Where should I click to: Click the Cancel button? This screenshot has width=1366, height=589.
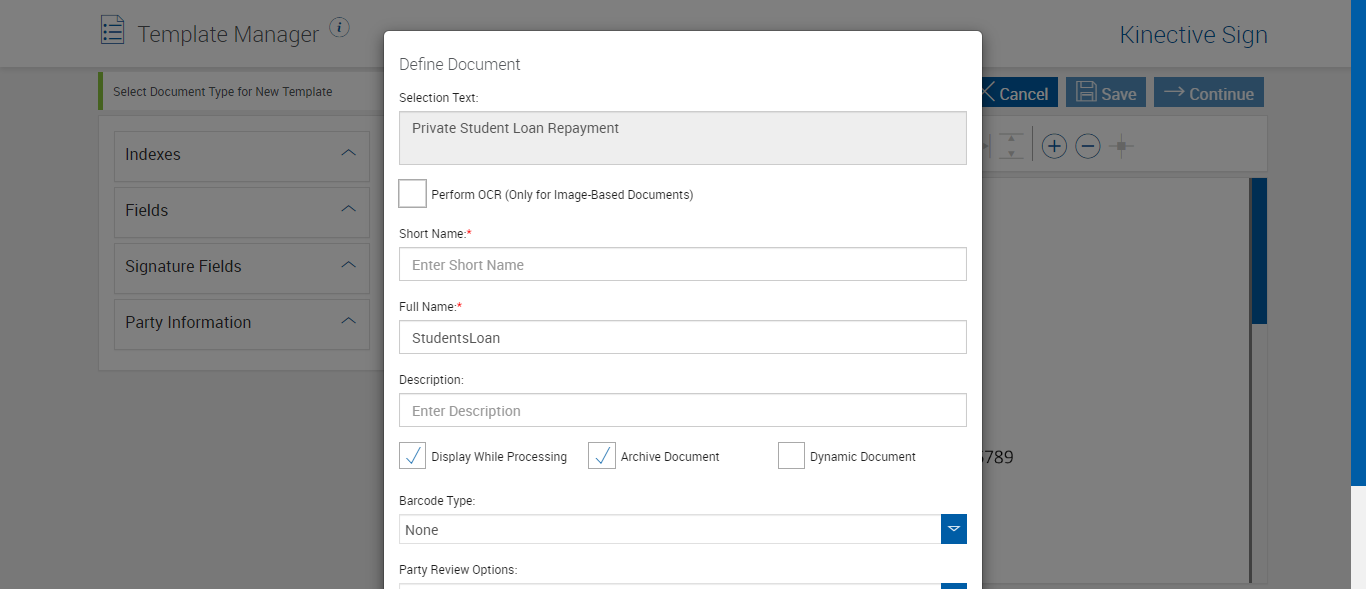1014,93
